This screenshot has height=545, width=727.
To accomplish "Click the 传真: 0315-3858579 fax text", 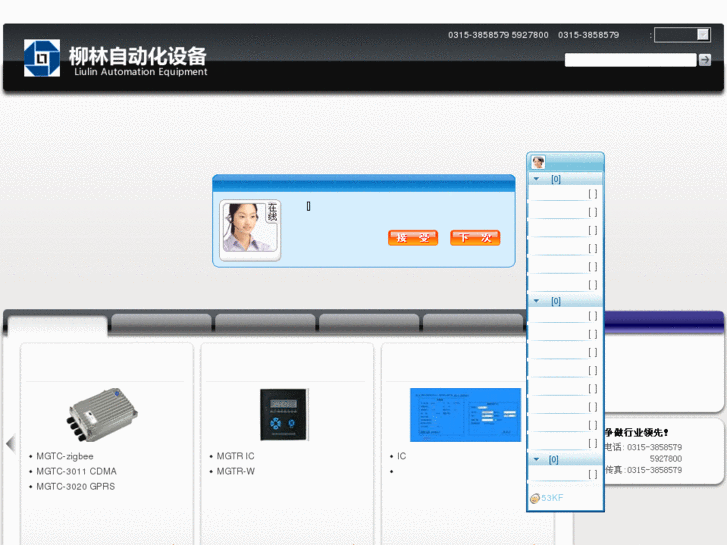I will (x=643, y=470).
